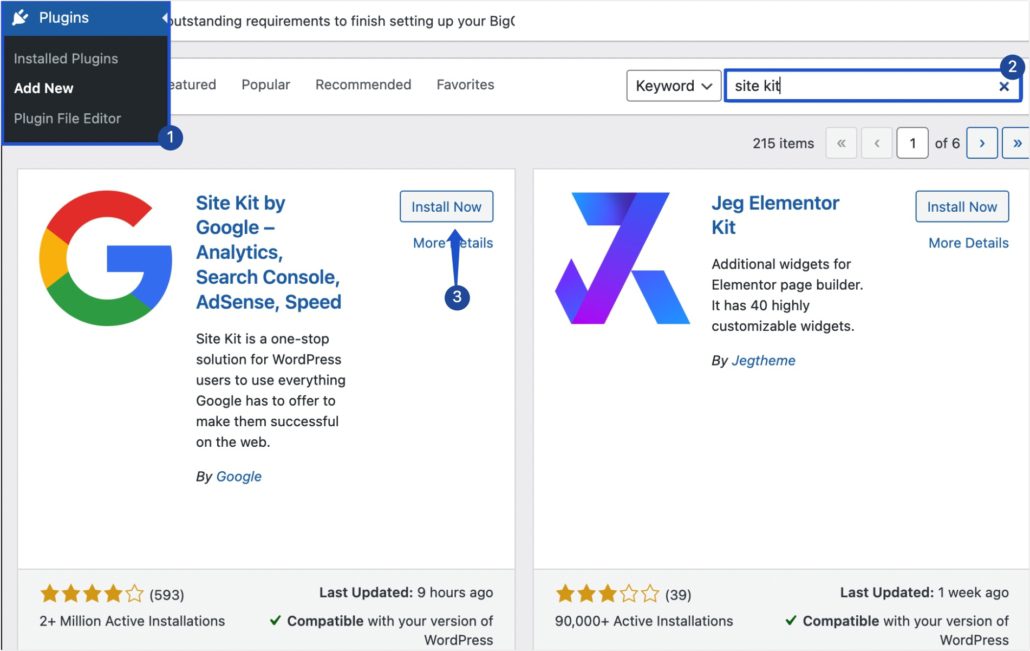1030x651 pixels.
Task: Open Installed Plugins submenu item
Action: pos(66,58)
